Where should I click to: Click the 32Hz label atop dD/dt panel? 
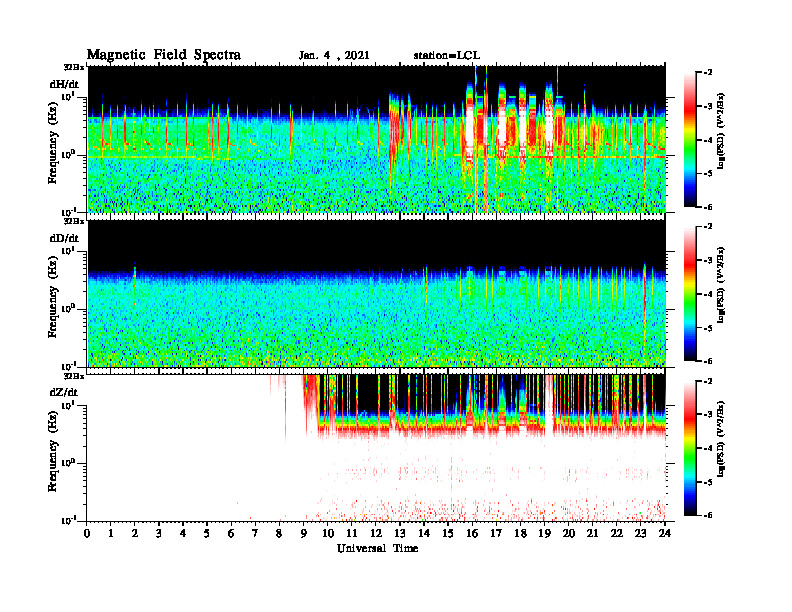tap(73, 221)
